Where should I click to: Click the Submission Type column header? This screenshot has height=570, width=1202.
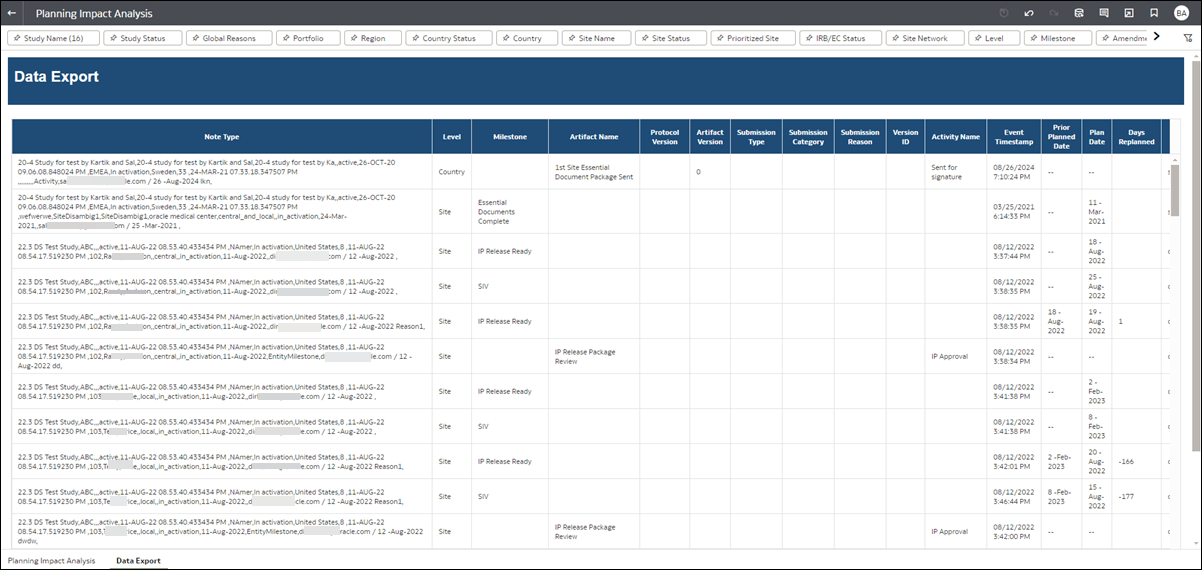tap(756, 137)
